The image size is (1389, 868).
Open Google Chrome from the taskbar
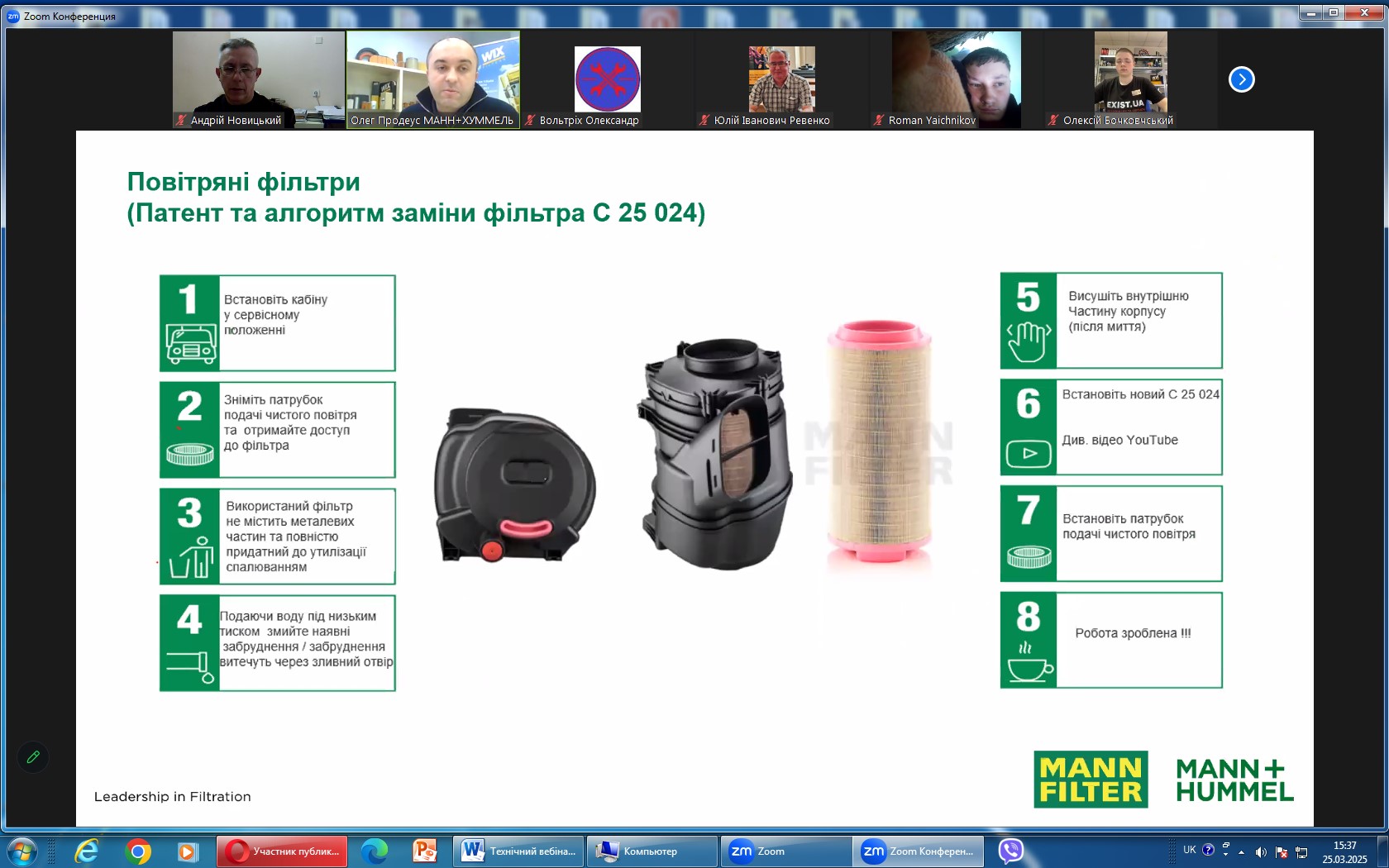pos(138,851)
